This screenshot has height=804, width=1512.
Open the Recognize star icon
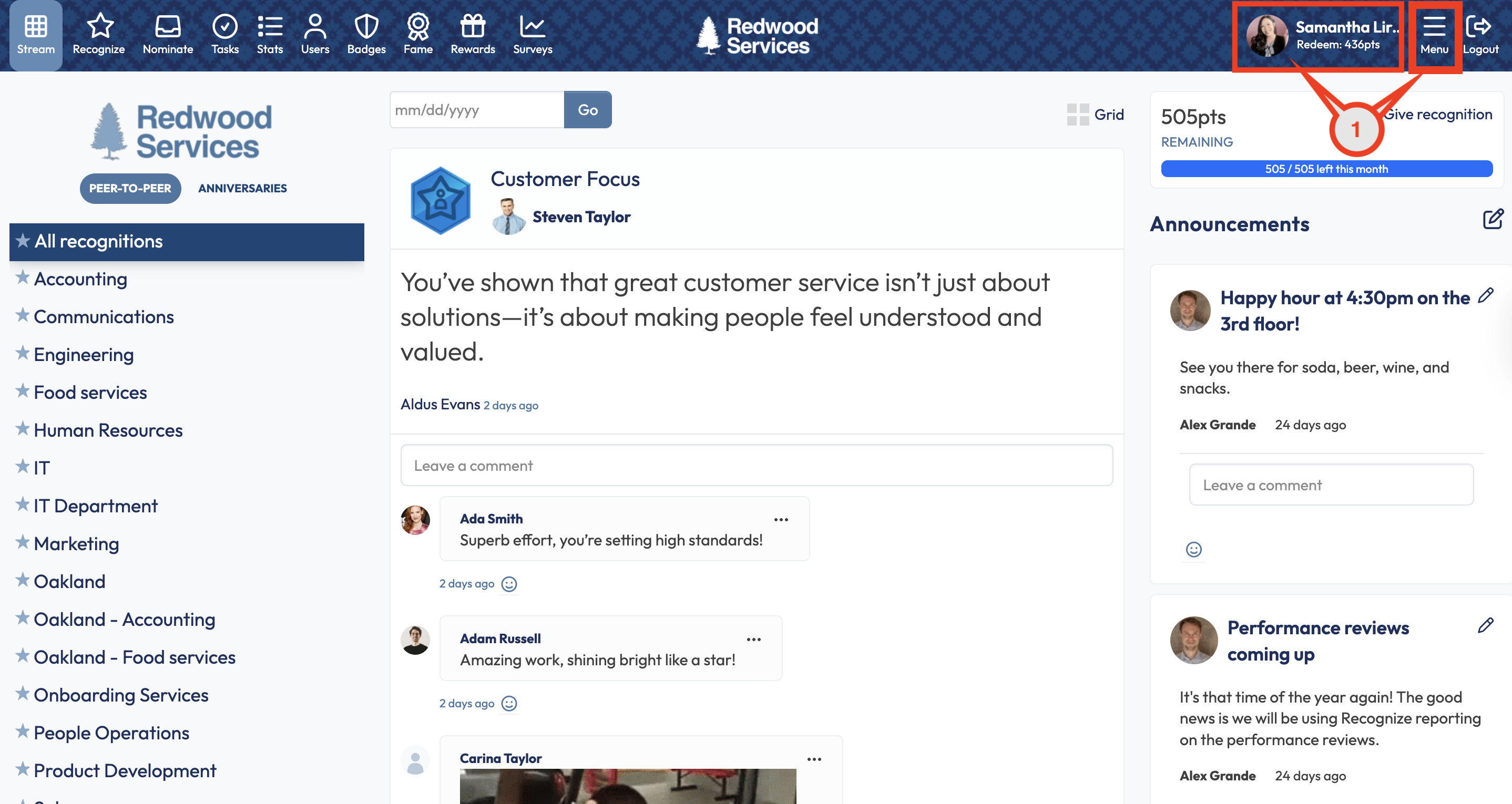coord(99,26)
